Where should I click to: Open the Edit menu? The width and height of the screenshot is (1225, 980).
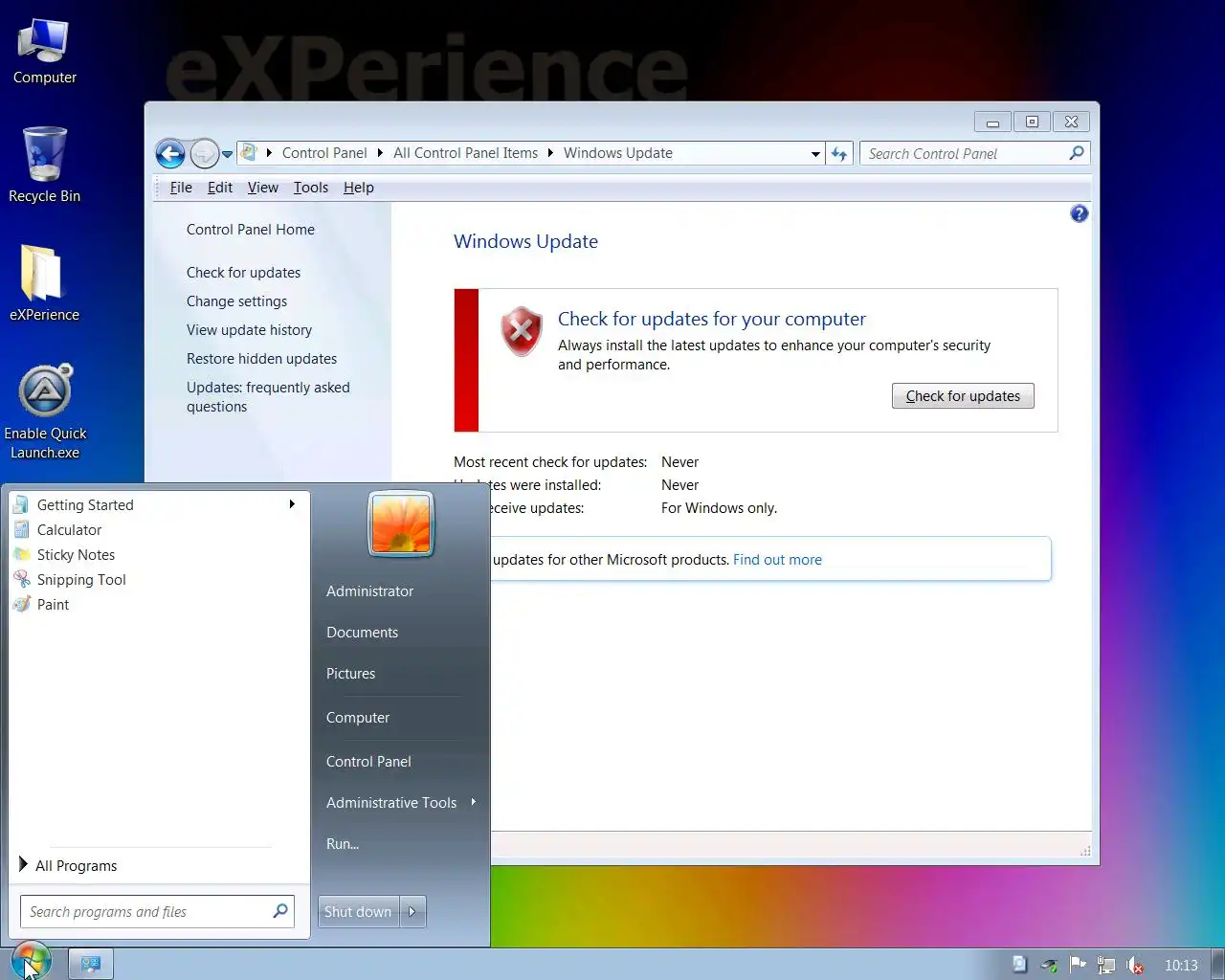(x=220, y=188)
